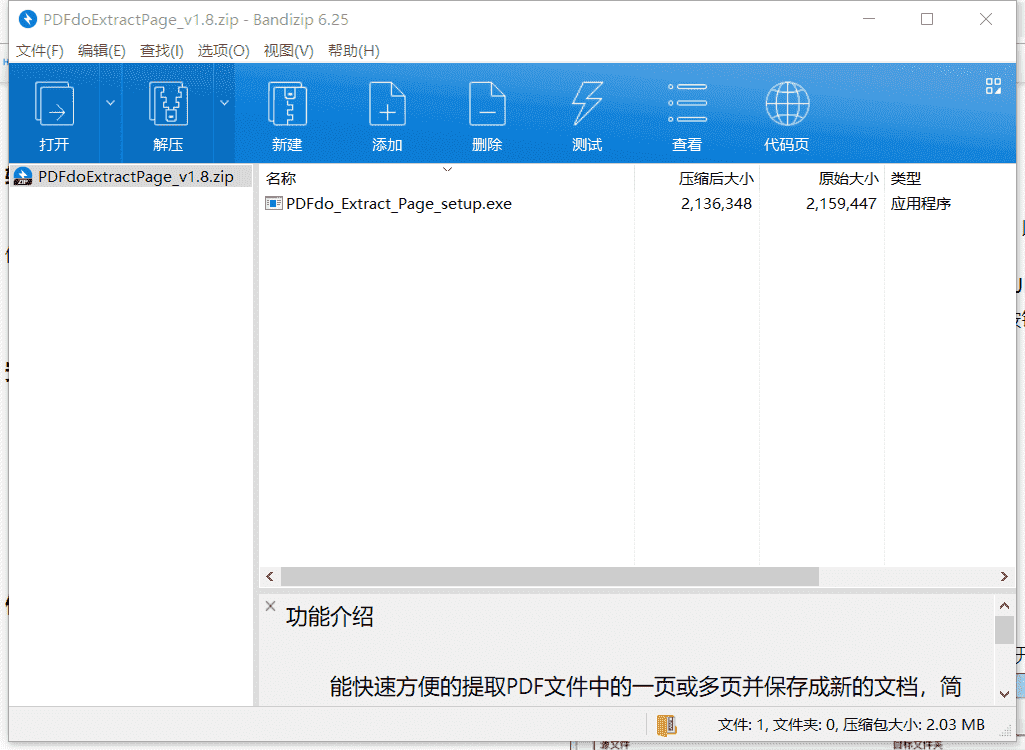Open the Options (选项) menu

224,51
